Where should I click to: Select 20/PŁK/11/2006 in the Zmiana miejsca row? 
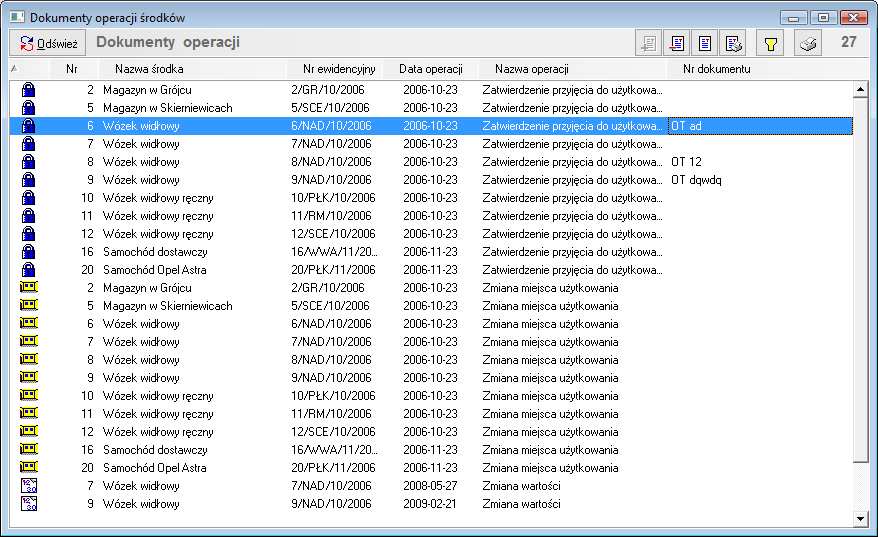pos(333,467)
